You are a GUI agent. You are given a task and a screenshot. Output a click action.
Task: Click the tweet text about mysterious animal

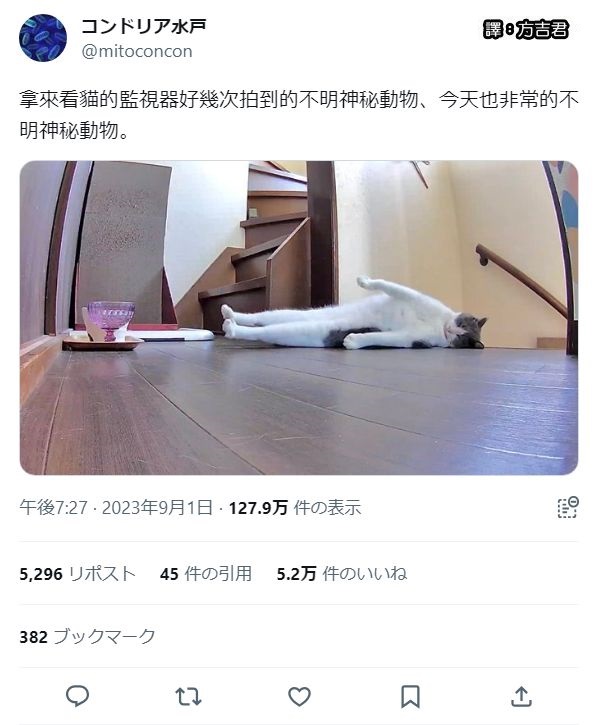299,115
